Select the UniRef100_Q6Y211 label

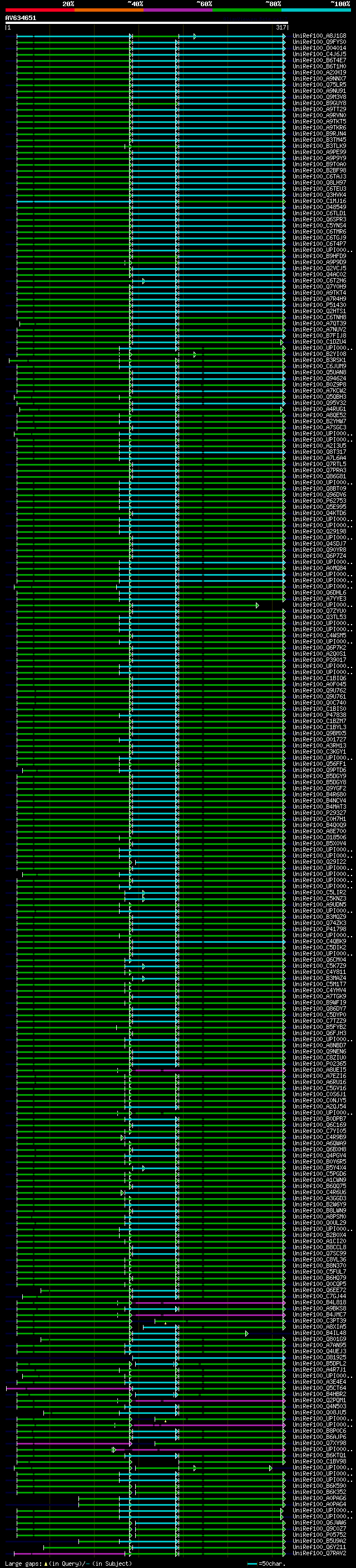[319, 1547]
